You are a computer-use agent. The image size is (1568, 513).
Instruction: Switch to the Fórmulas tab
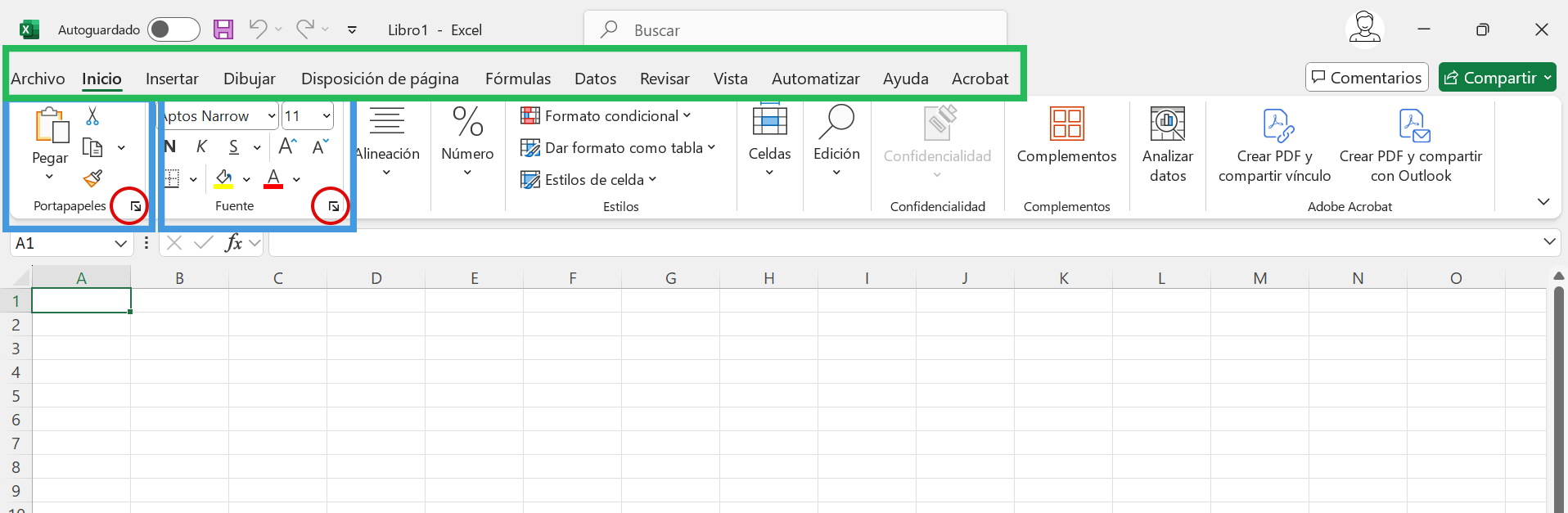coord(517,79)
